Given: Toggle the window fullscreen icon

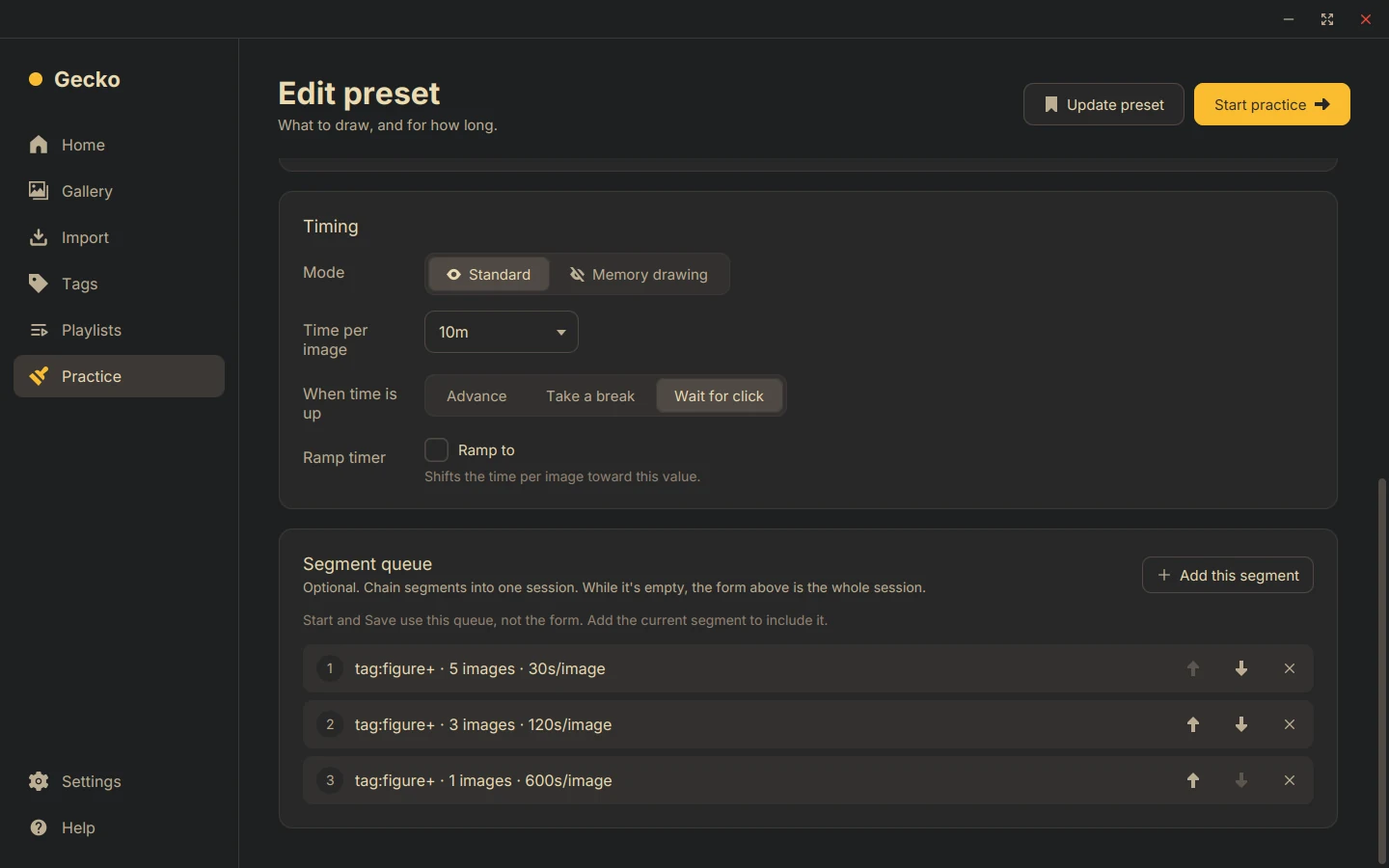Looking at the screenshot, I should tap(1327, 19).
